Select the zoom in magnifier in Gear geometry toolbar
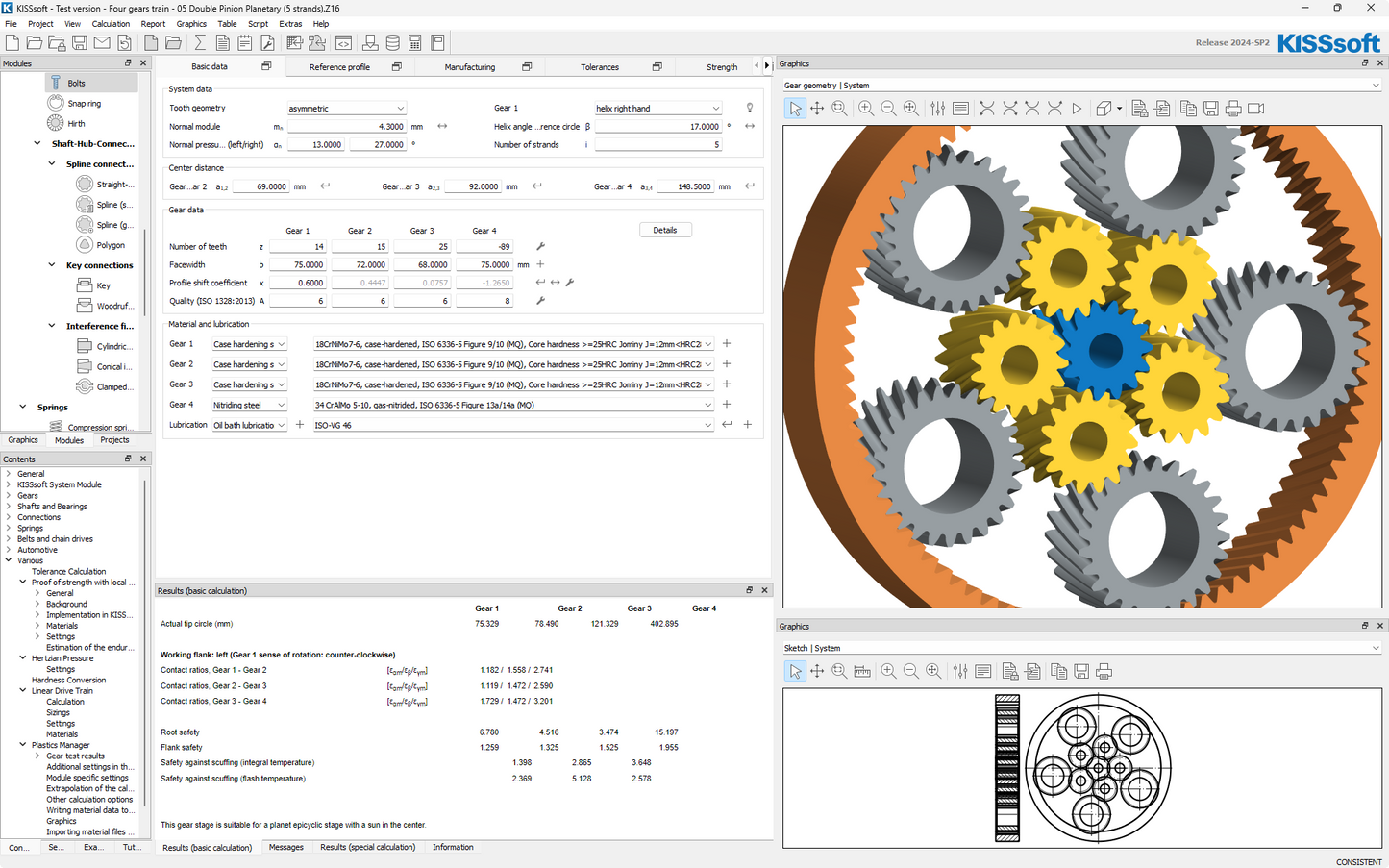This screenshot has width=1389, height=868. 866,109
